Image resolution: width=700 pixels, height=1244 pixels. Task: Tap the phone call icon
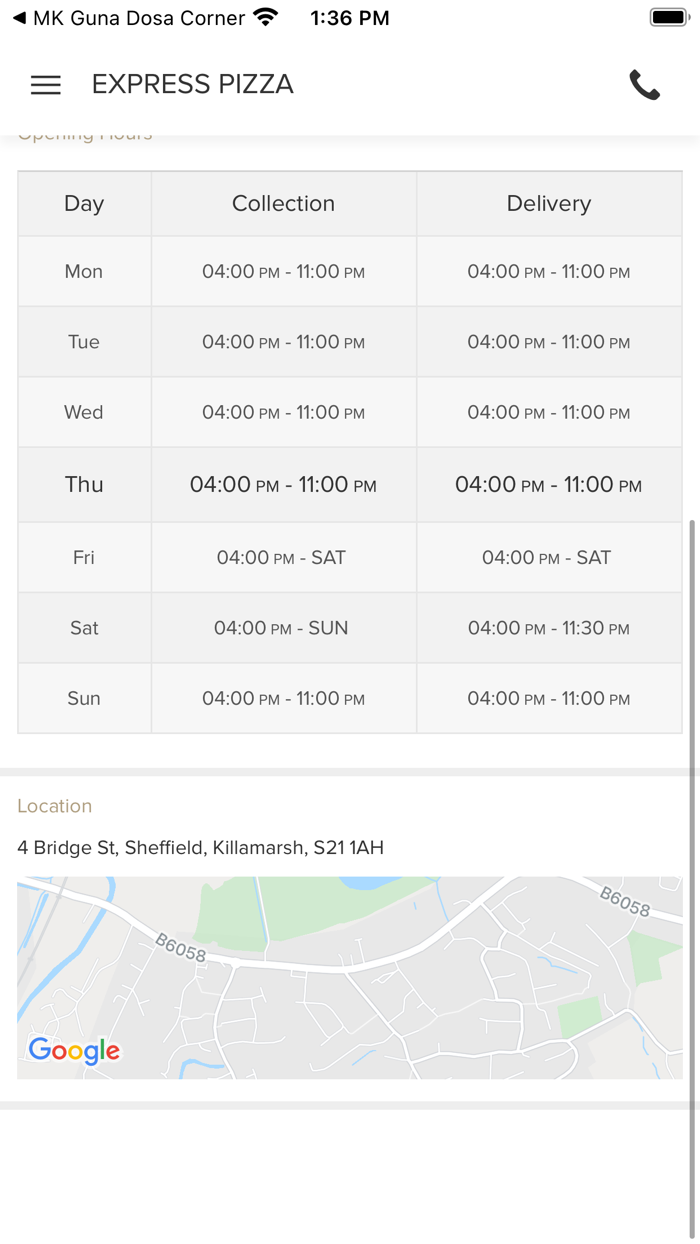pyautogui.click(x=645, y=85)
